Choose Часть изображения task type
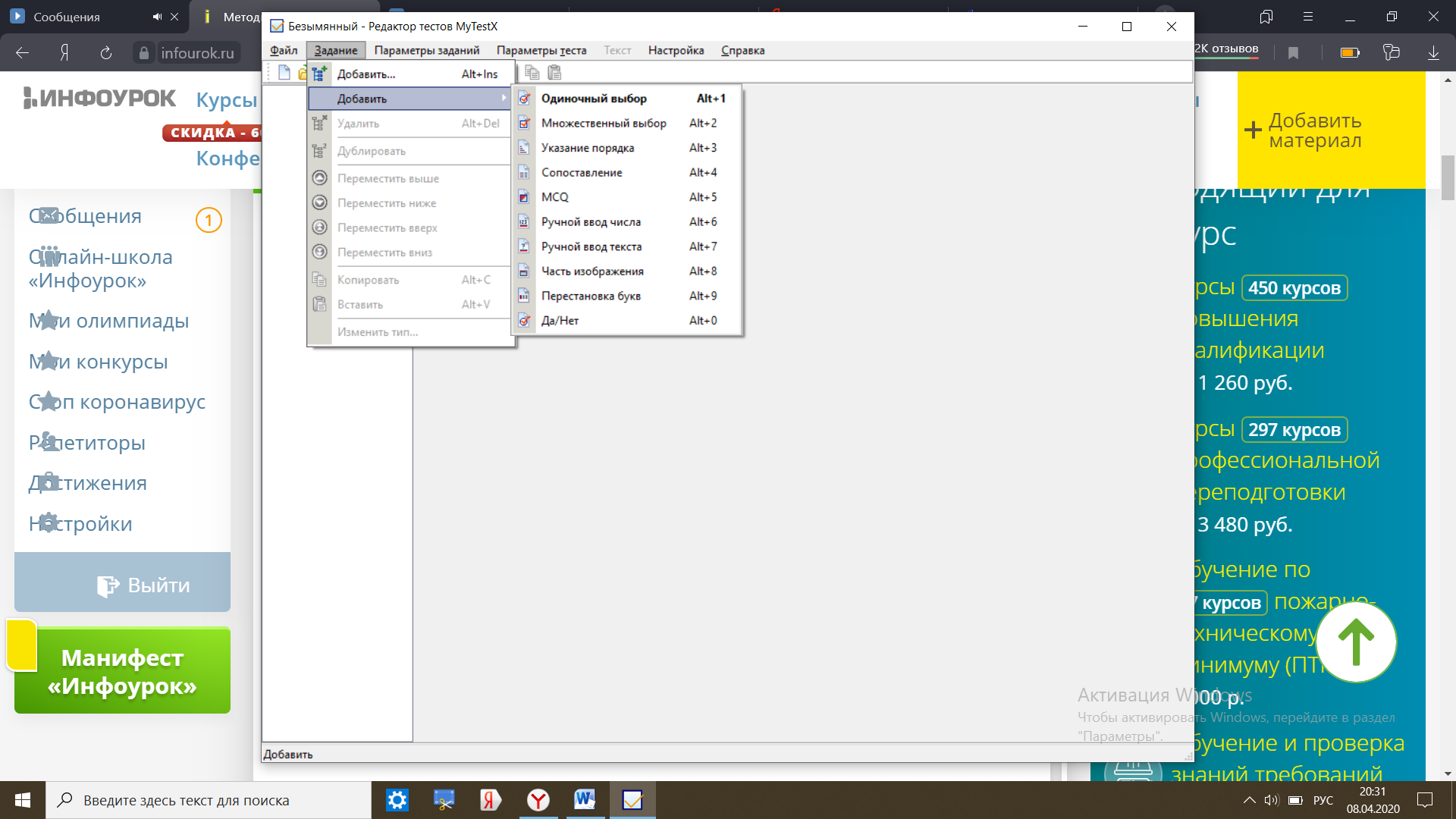Viewport: 1456px width, 819px height. (626, 271)
